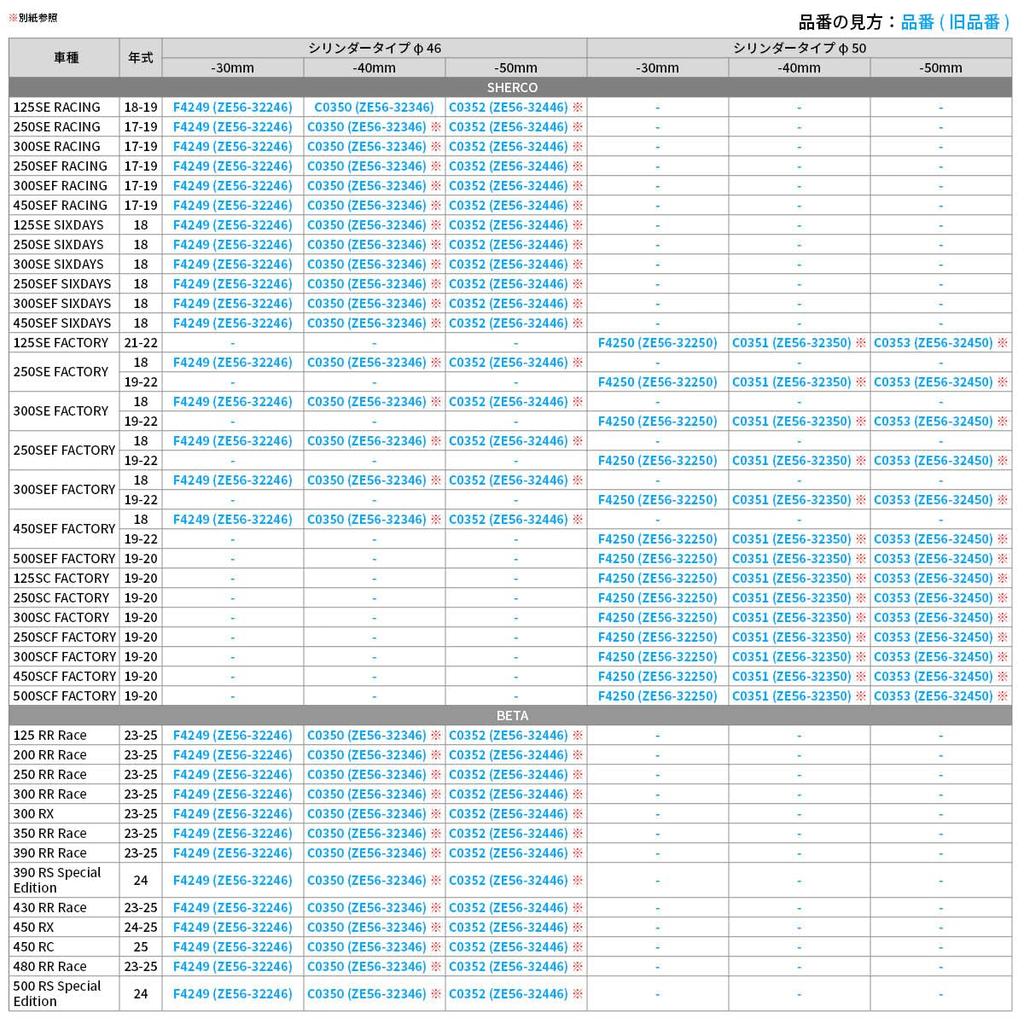Viewport: 1024px width, 1024px height.
Task: Click F4249 (ZE56-32246) in the 450 RC row
Action: [232, 947]
